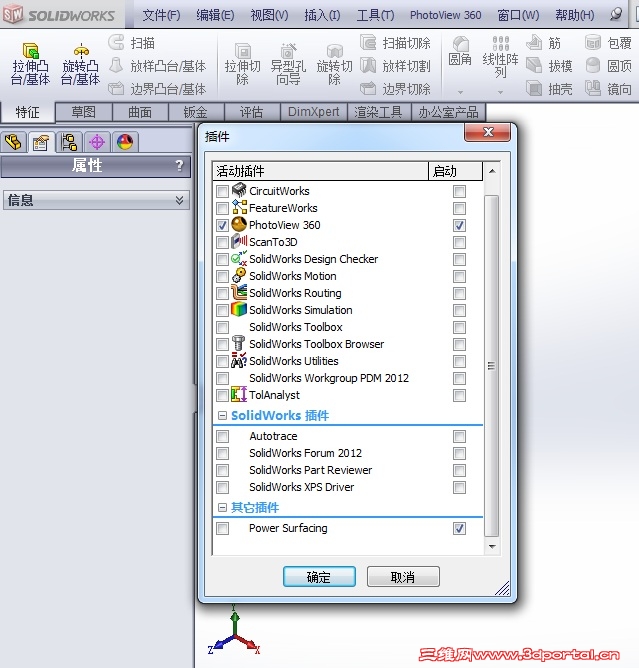Select the Dome (圆顶) tool
This screenshot has width=639, height=668.
pyautogui.click(x=608, y=66)
